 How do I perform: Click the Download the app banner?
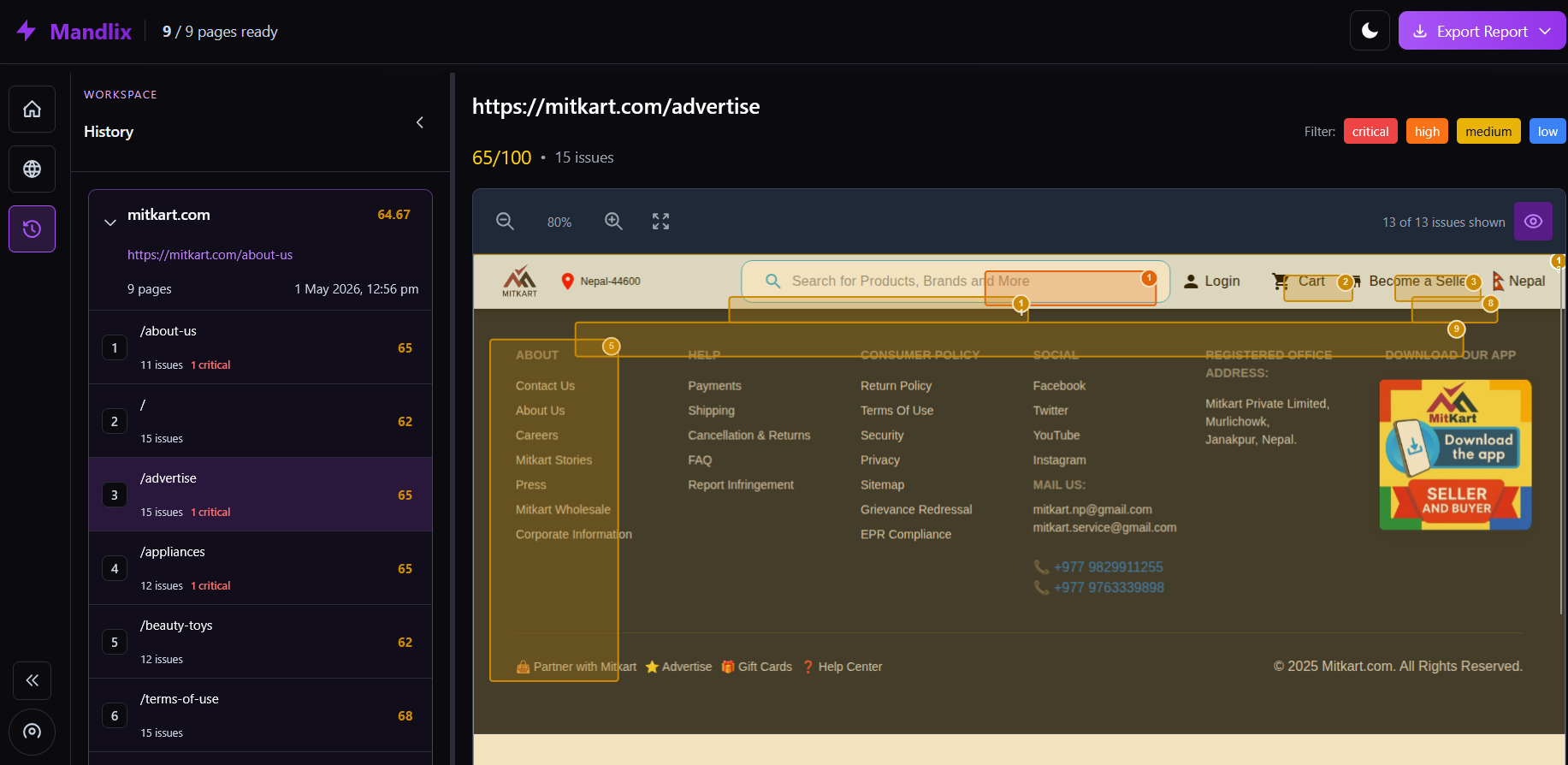pos(1455,454)
